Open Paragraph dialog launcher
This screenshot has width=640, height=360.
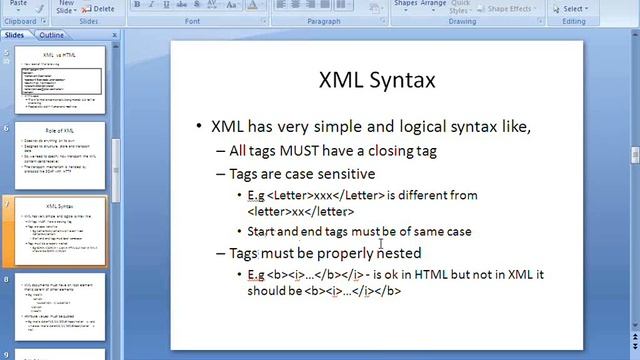(x=383, y=21)
